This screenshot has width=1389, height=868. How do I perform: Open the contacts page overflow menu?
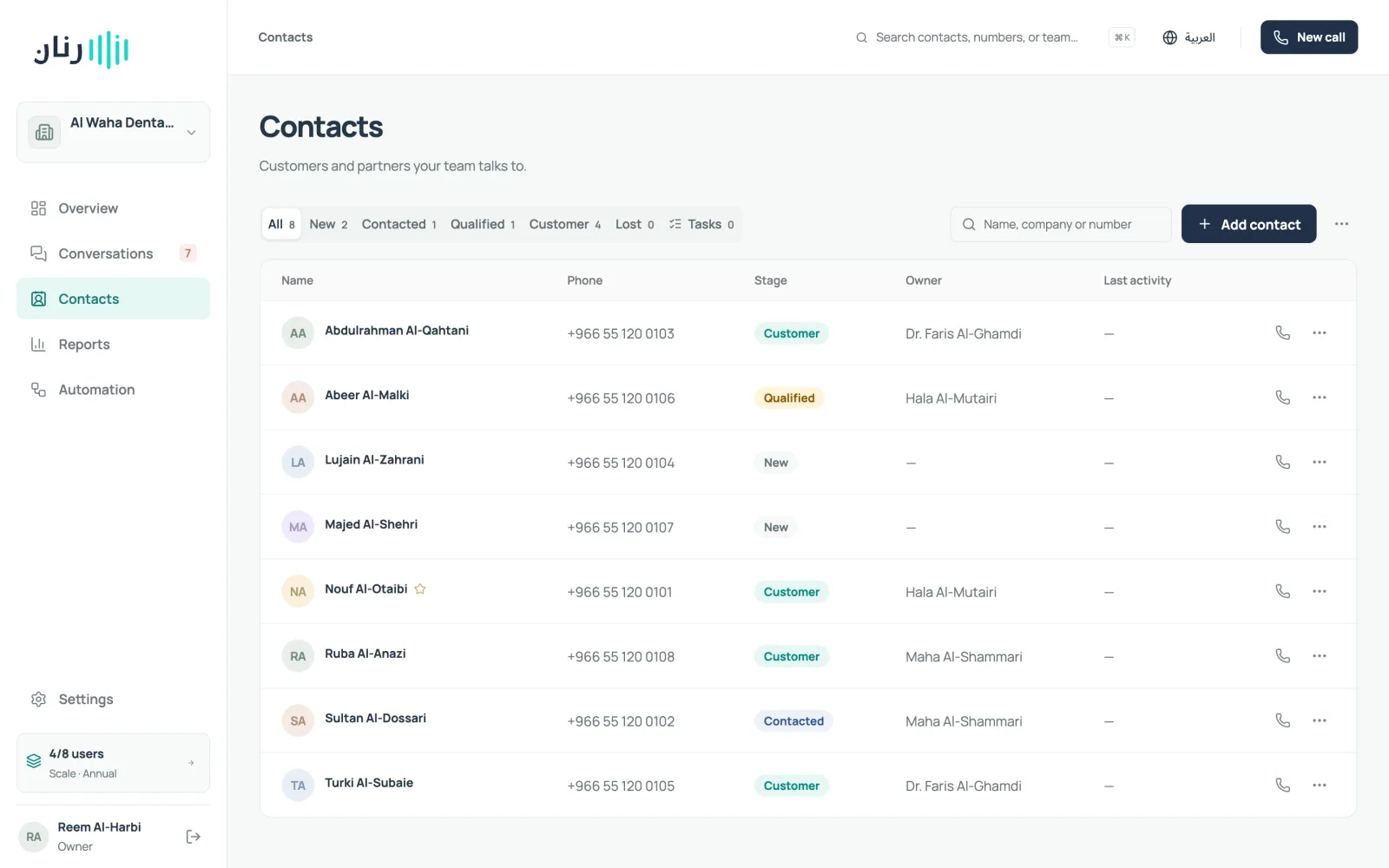1341,224
